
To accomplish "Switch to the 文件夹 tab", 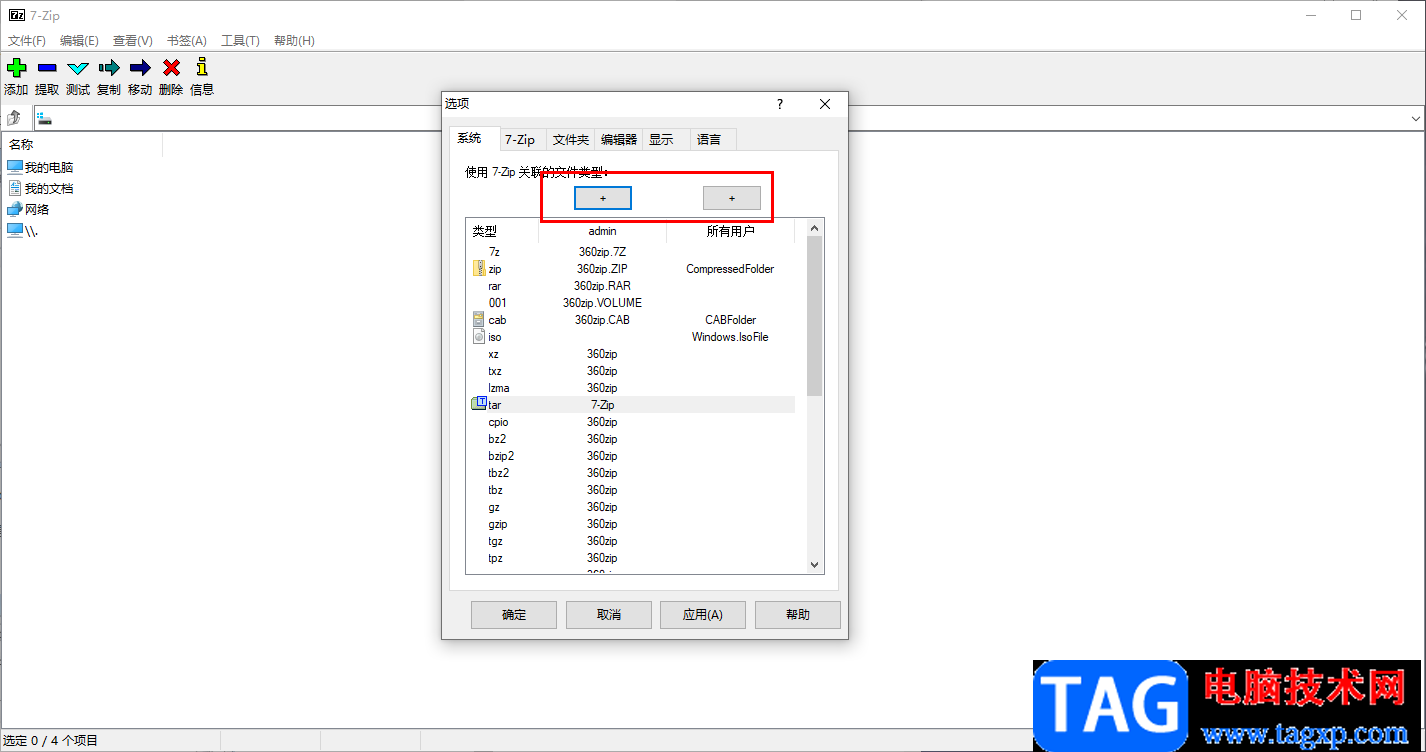I will tap(571, 140).
